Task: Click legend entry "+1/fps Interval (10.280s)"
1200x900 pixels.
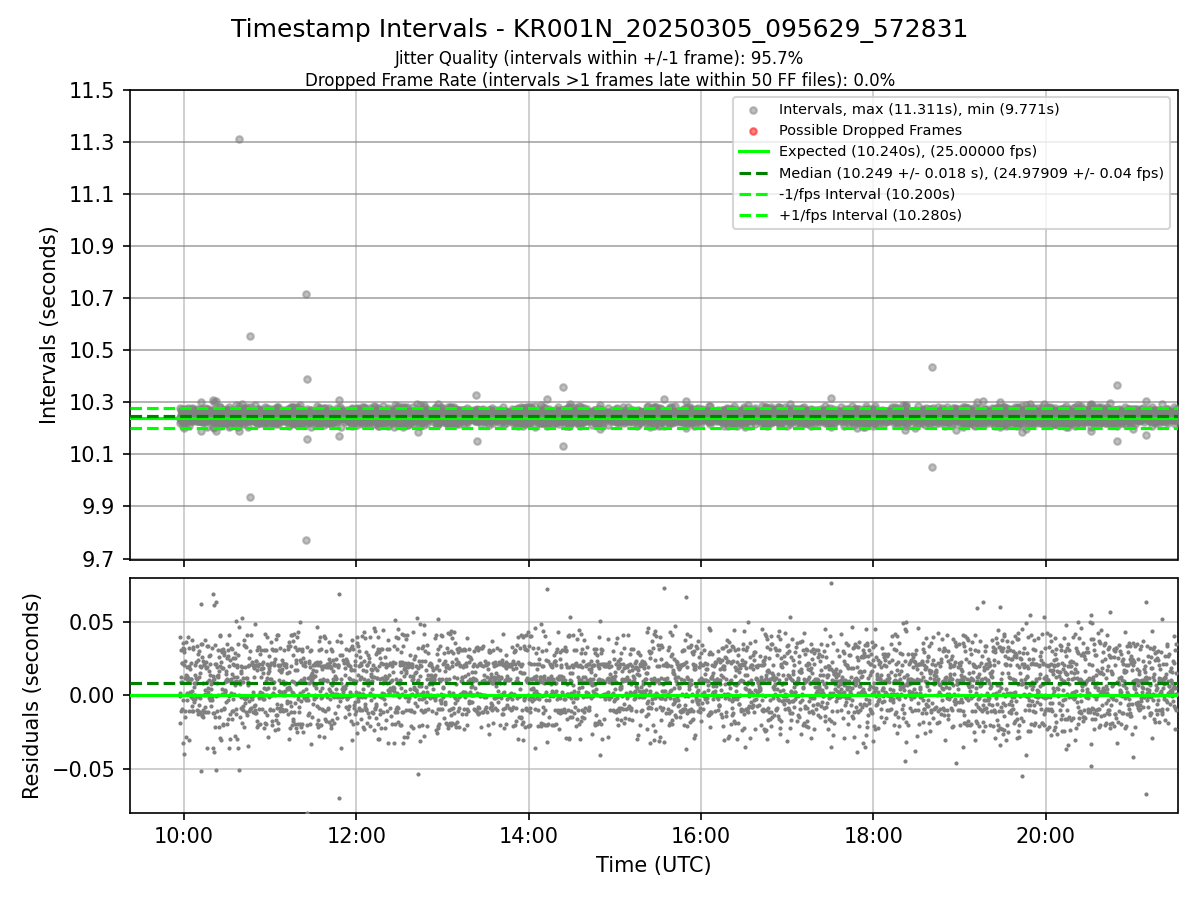Action: (x=870, y=214)
